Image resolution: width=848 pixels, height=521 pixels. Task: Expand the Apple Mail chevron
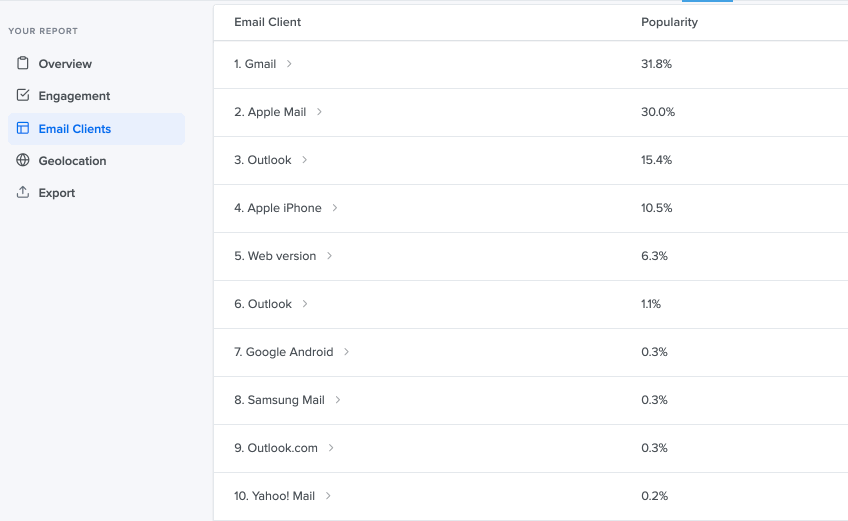pos(319,112)
